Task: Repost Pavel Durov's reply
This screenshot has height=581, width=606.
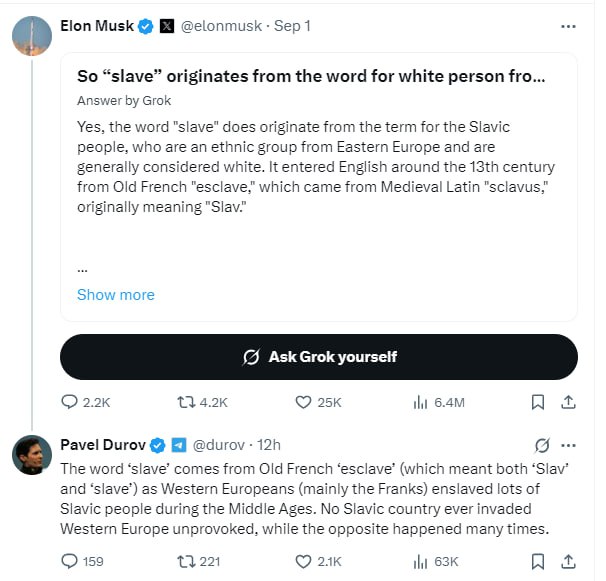Action: pyautogui.click(x=199, y=561)
